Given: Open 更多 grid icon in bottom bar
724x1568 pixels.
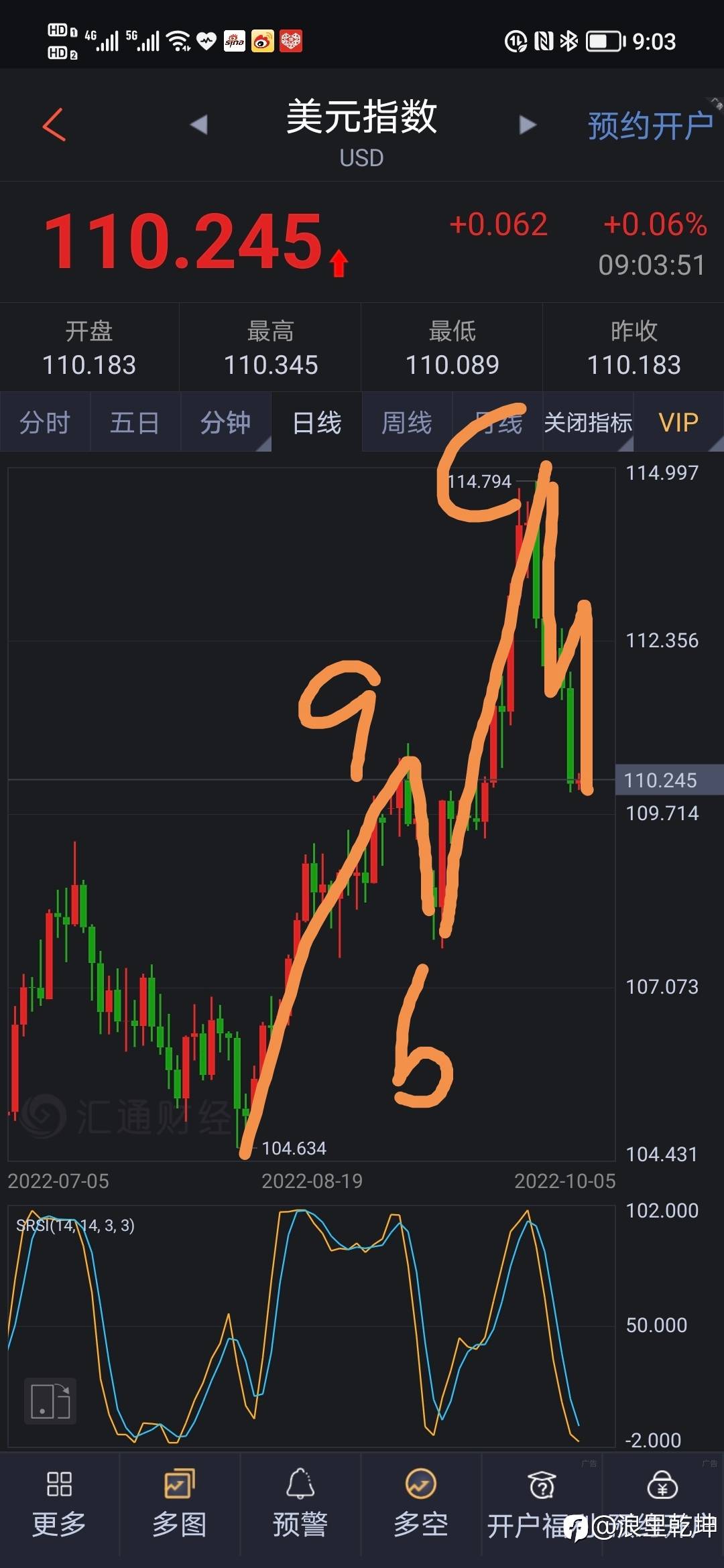Looking at the screenshot, I should [x=59, y=1503].
